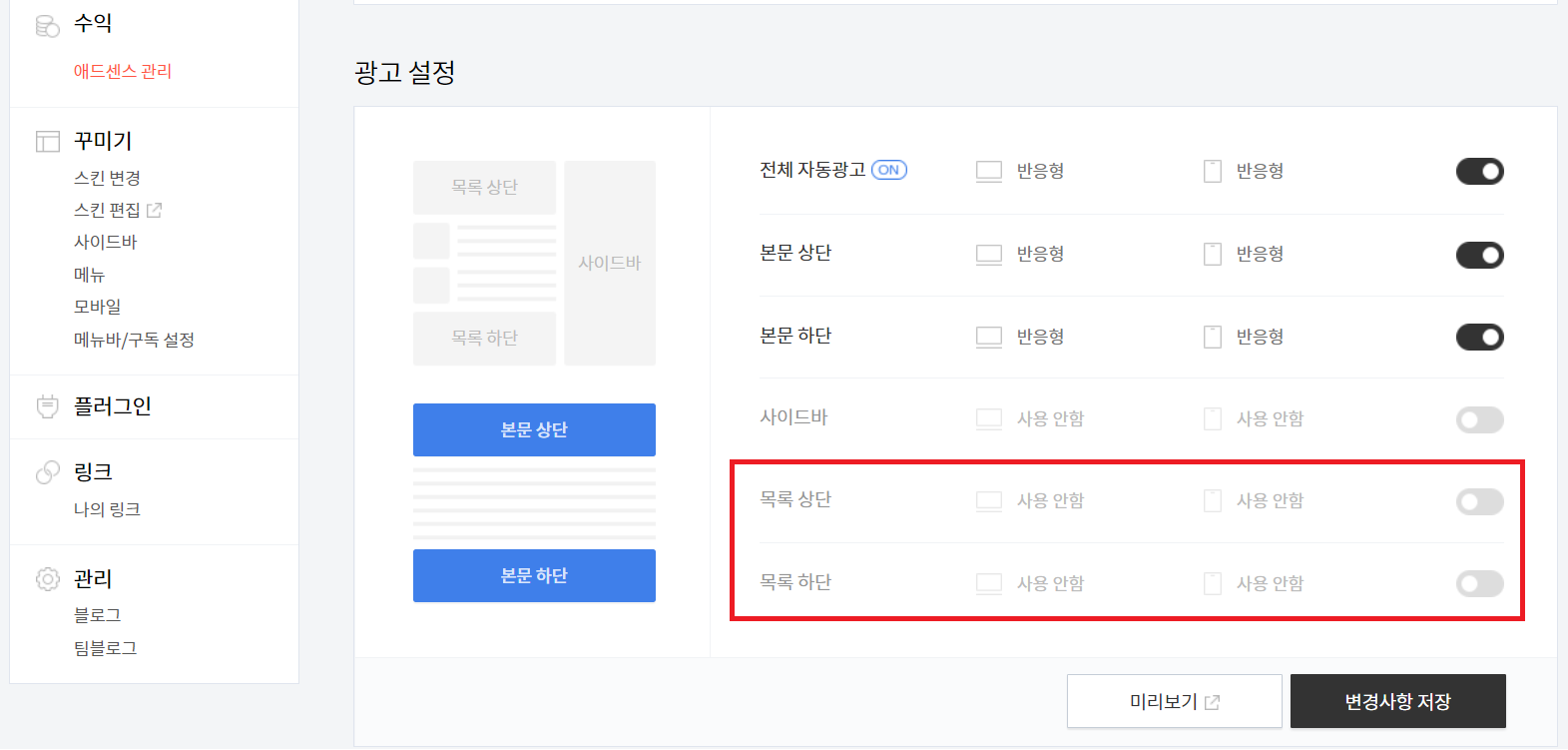Viewport: 1568px width, 750px height.
Task: Turn off the 전체 자동광고 toggle
Action: [1479, 172]
